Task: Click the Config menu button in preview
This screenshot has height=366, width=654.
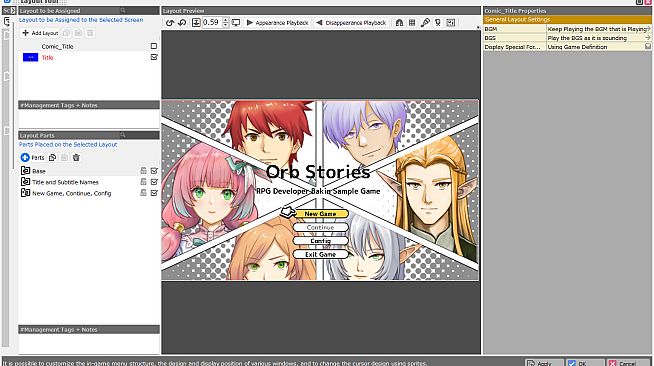Action: (x=320, y=241)
